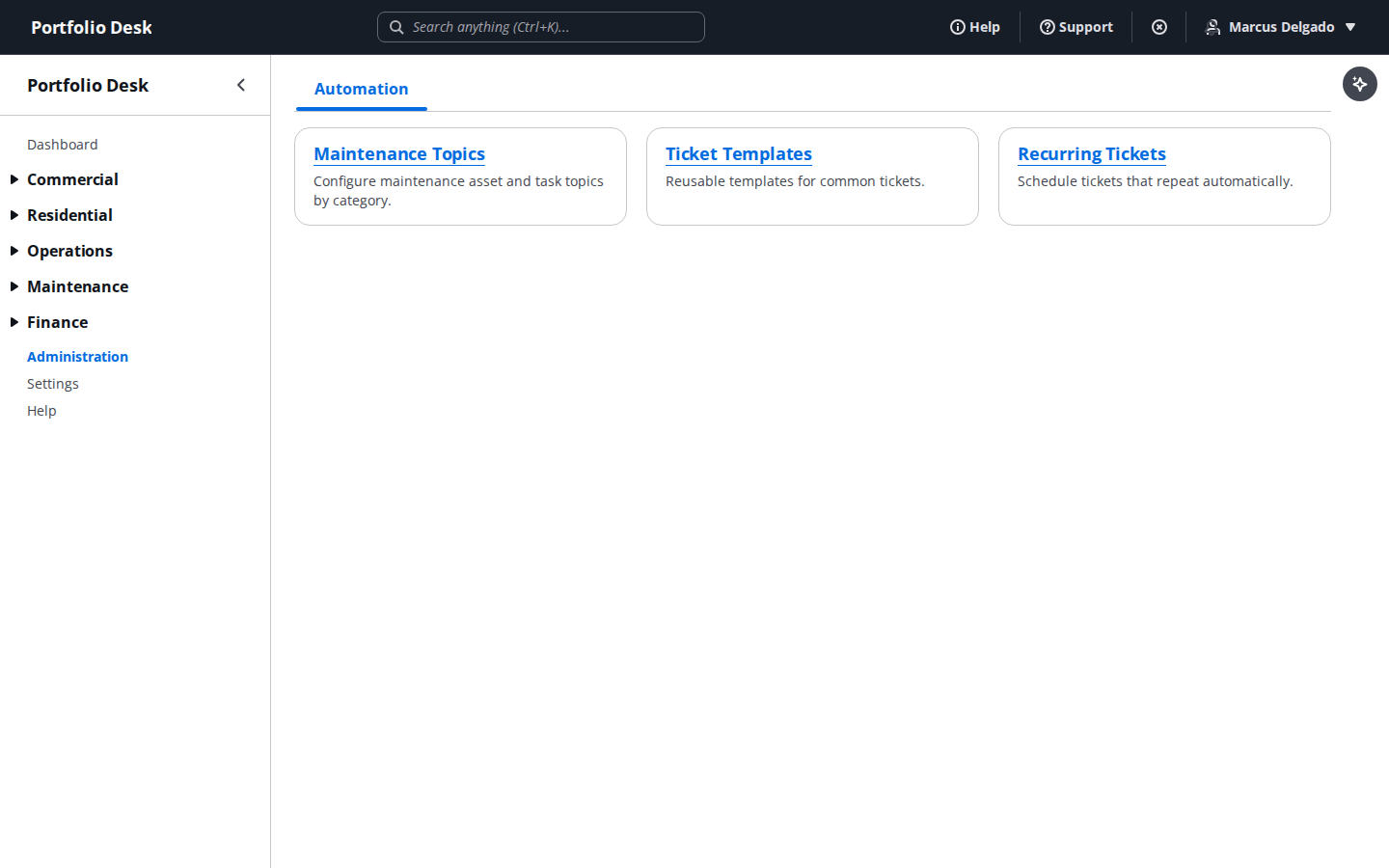Click the Help info icon in top bar

(958, 27)
